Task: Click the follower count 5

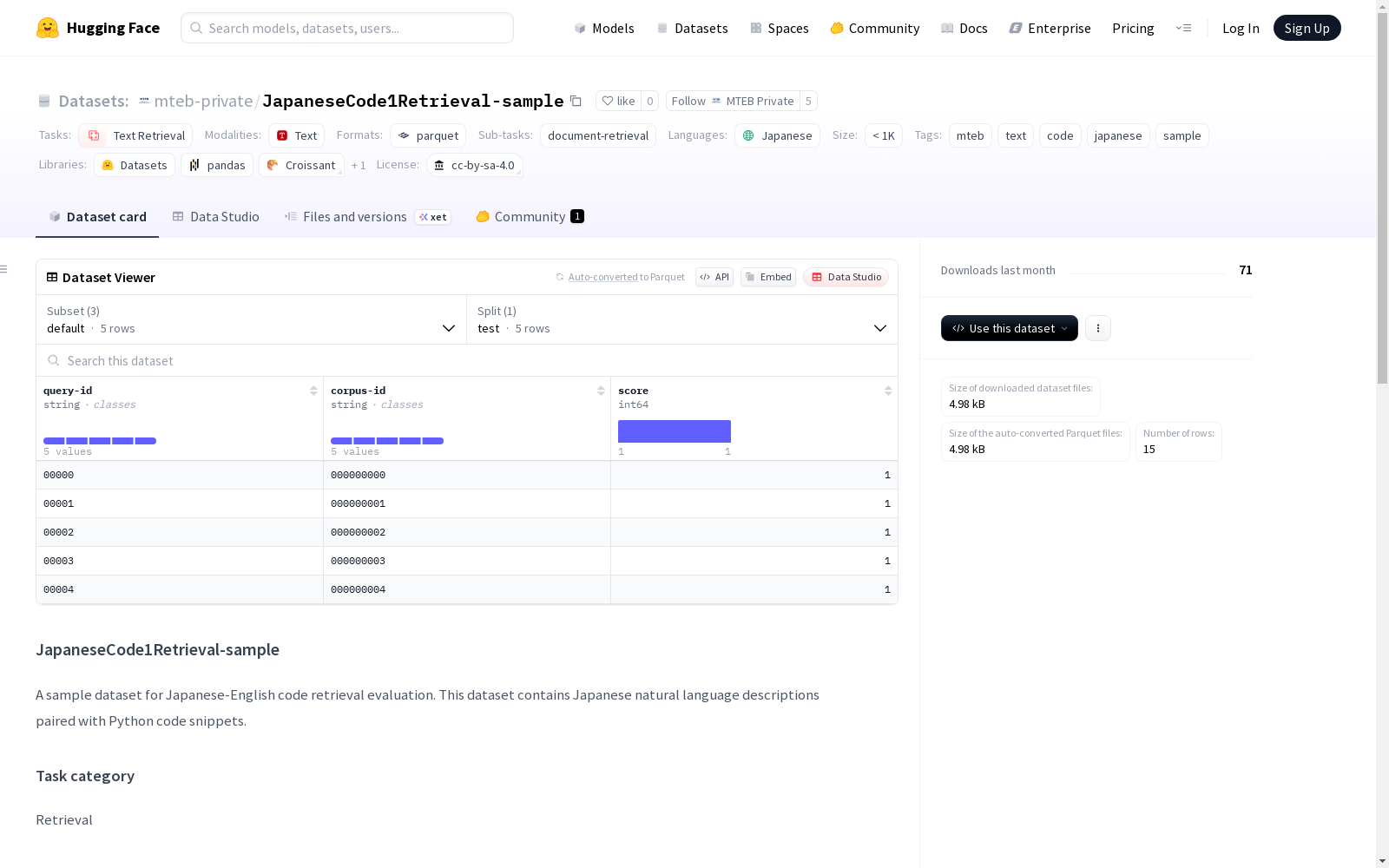Action: 808,101
